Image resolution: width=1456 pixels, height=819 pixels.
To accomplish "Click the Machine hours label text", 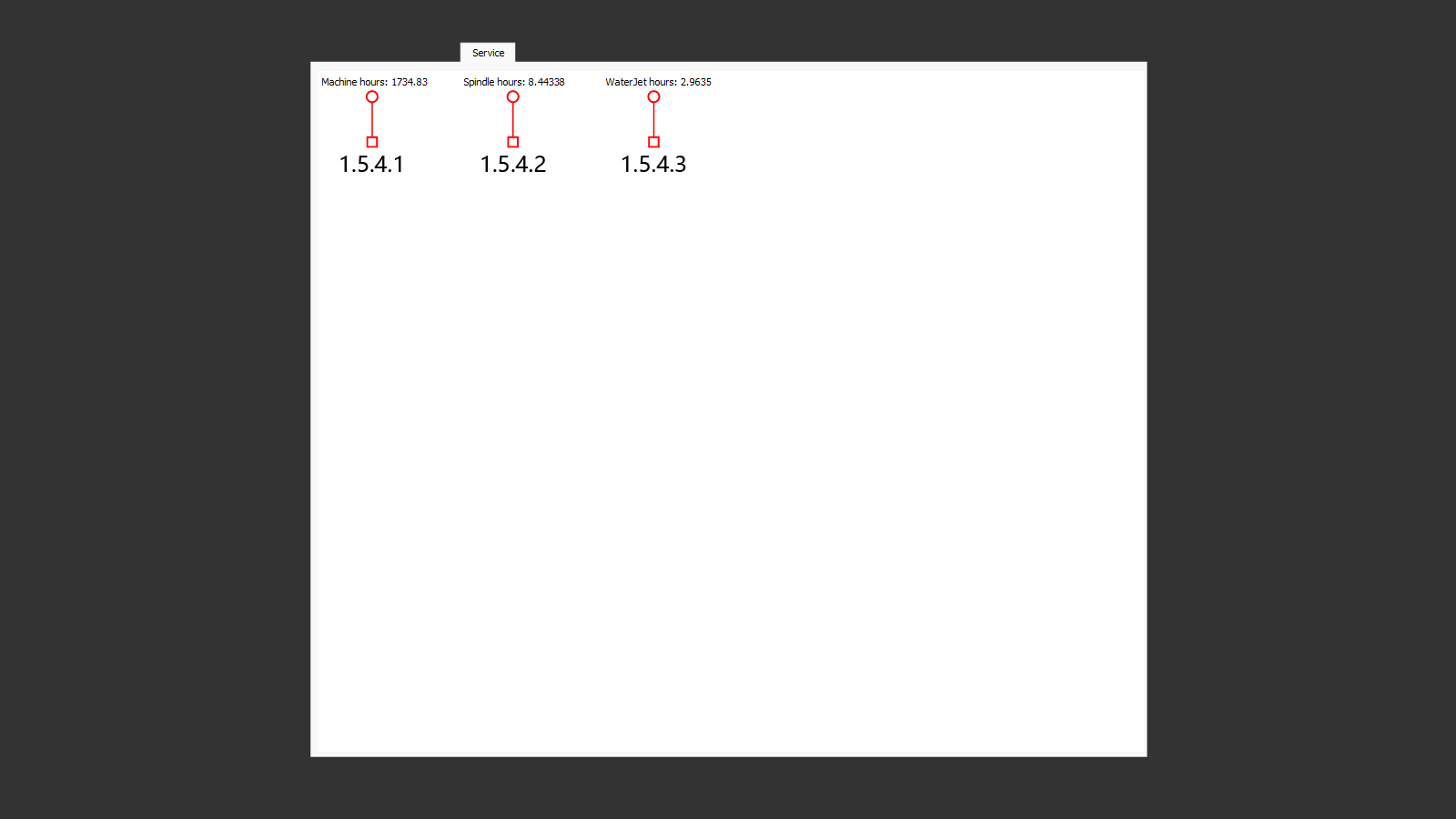I will tap(354, 82).
